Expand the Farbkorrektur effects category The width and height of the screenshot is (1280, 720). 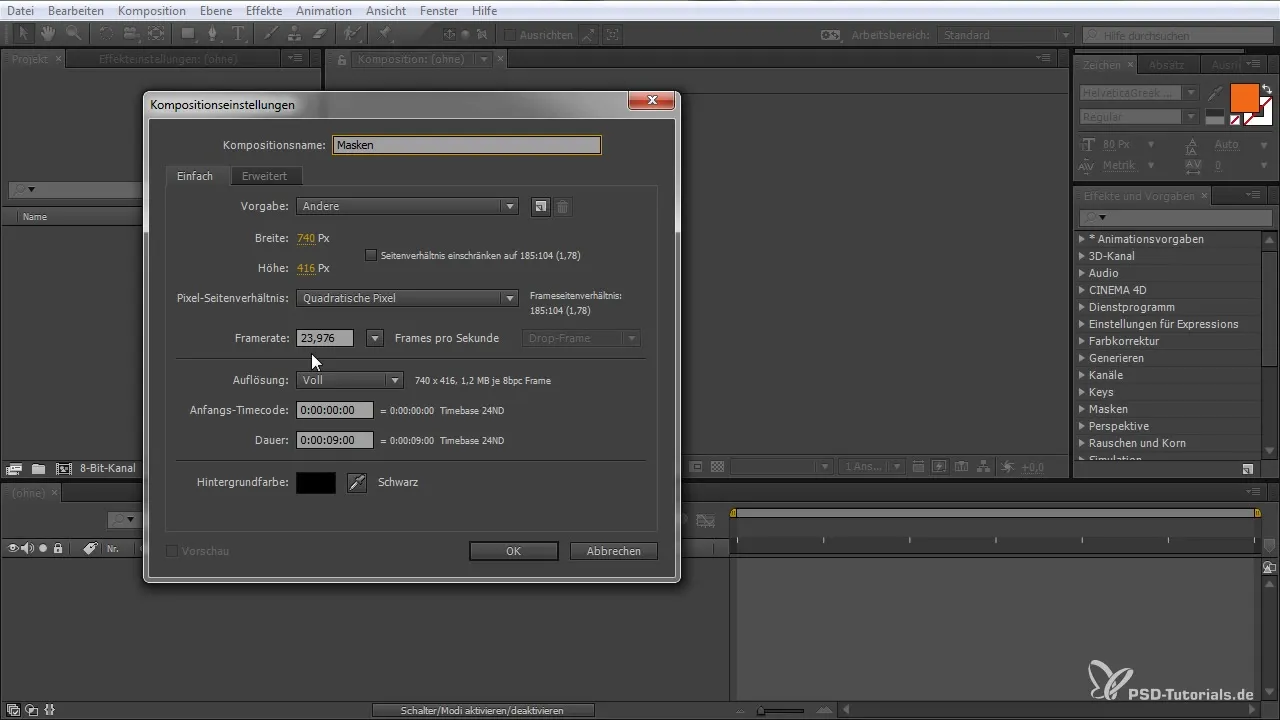[1082, 341]
